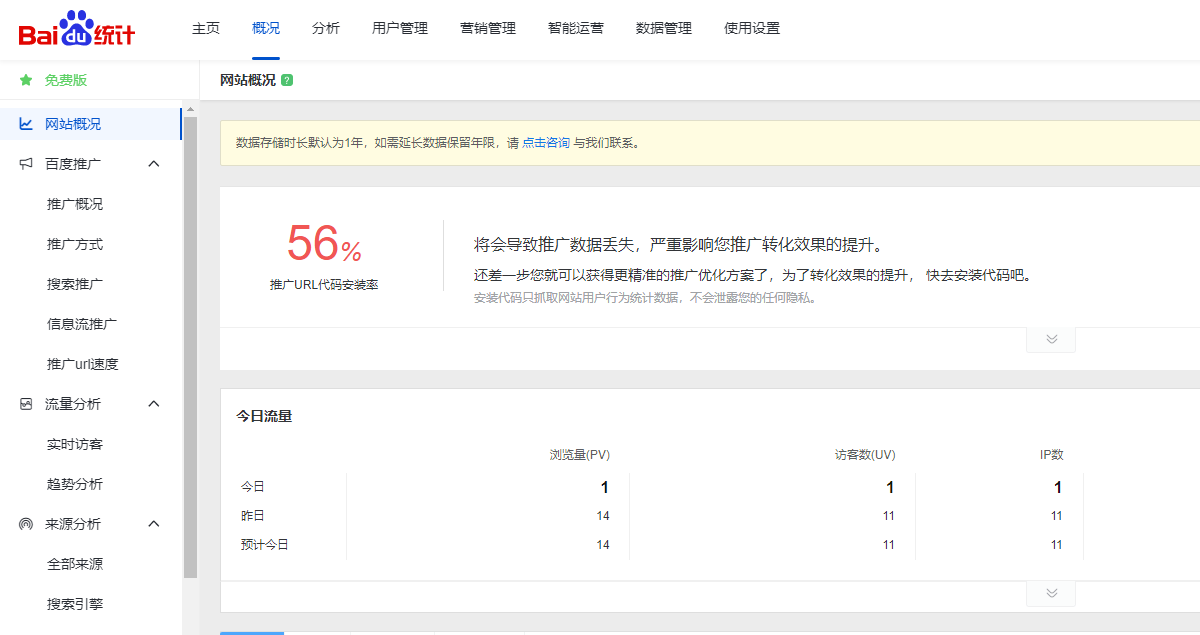
Task: Expand the 今日流量 panel double-chevron
Action: pos(1051,593)
